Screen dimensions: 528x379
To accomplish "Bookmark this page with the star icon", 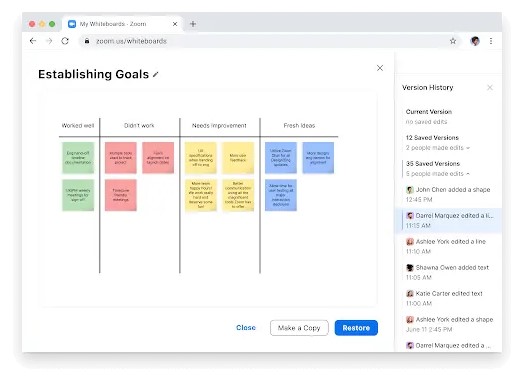I will pyautogui.click(x=453, y=41).
